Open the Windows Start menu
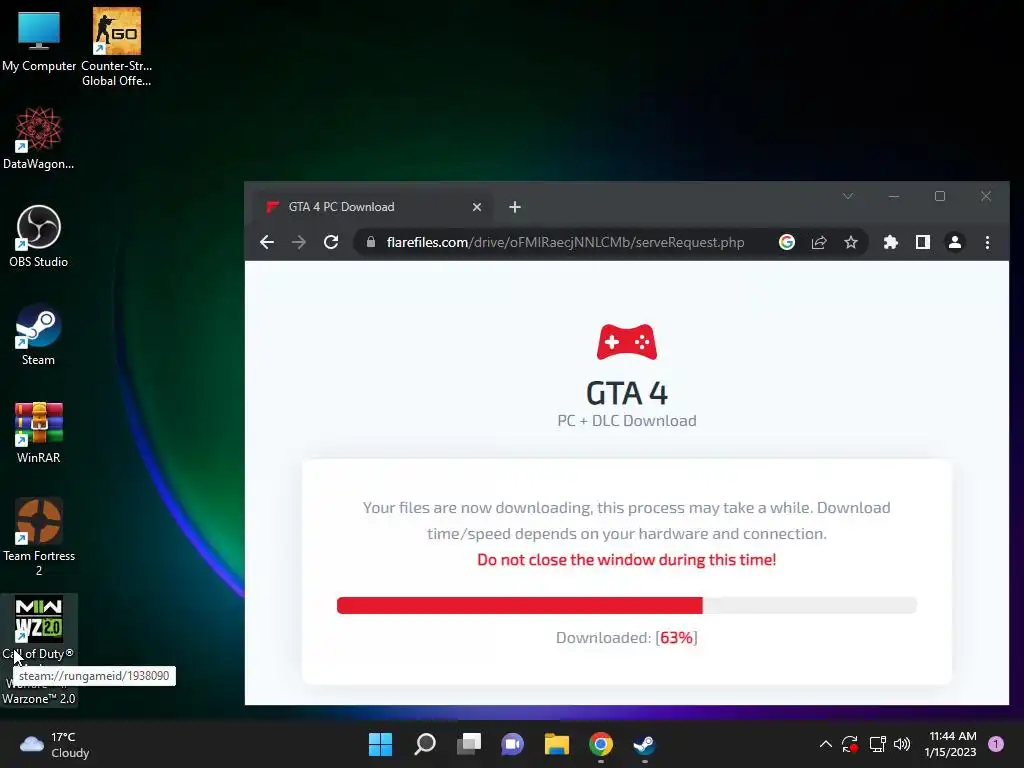The image size is (1024, 768). point(380,744)
